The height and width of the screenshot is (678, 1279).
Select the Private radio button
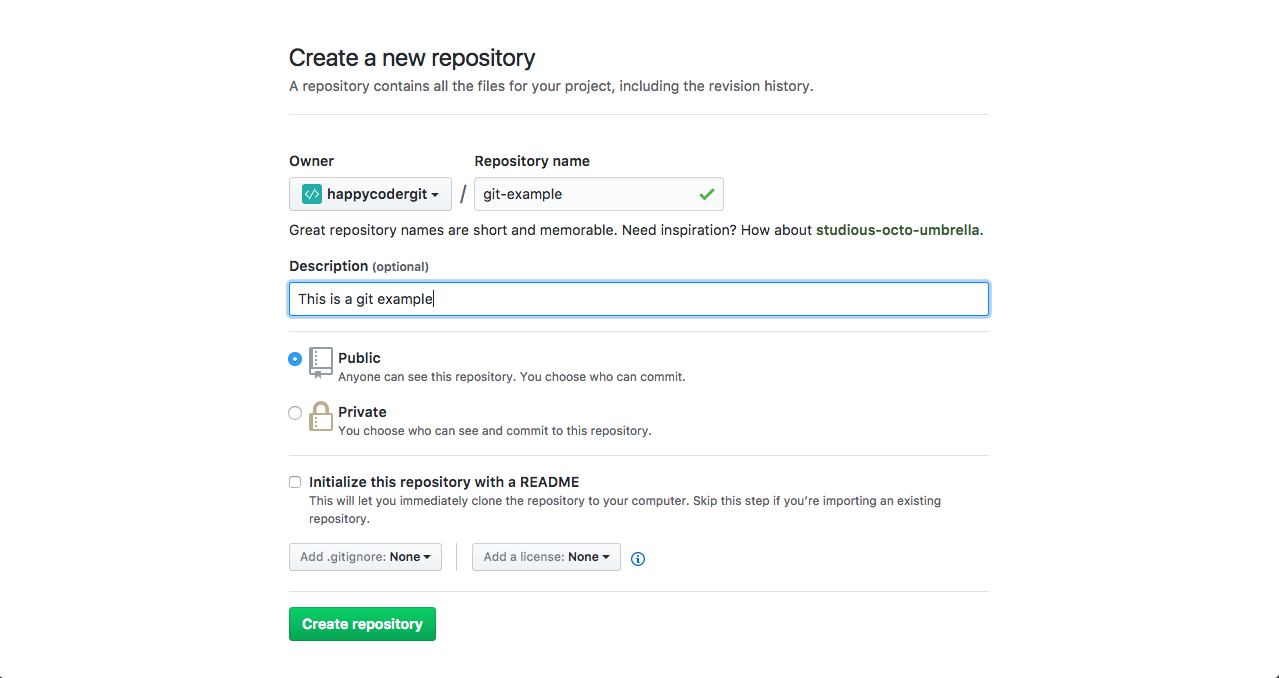[x=295, y=413]
